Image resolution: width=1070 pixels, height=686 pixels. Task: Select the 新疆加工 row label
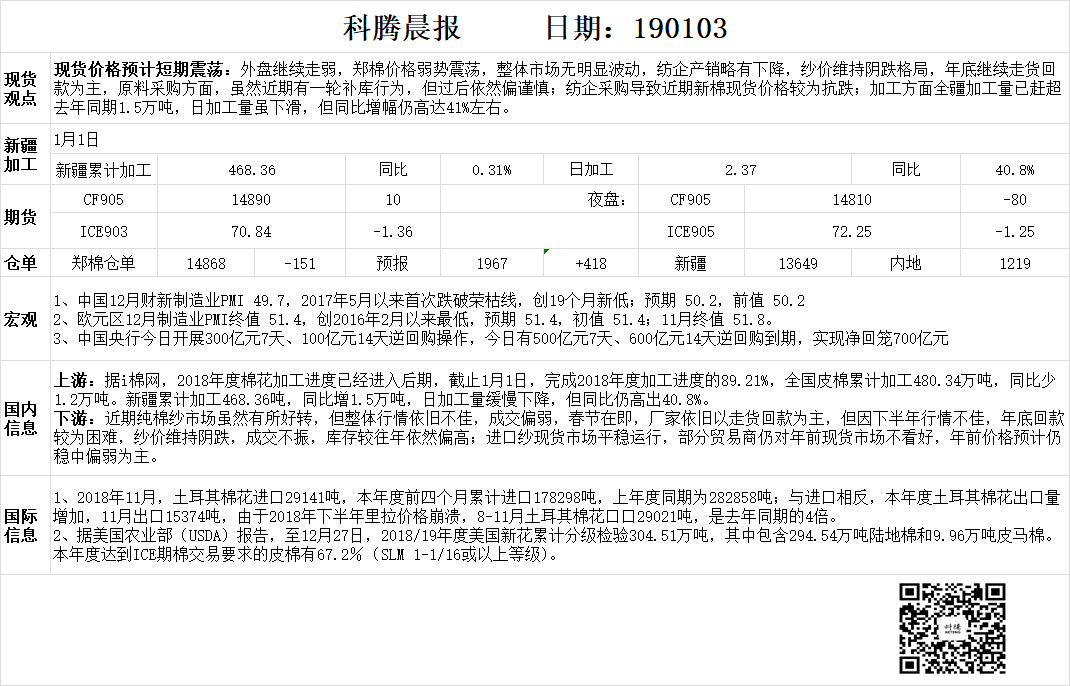pos(22,153)
